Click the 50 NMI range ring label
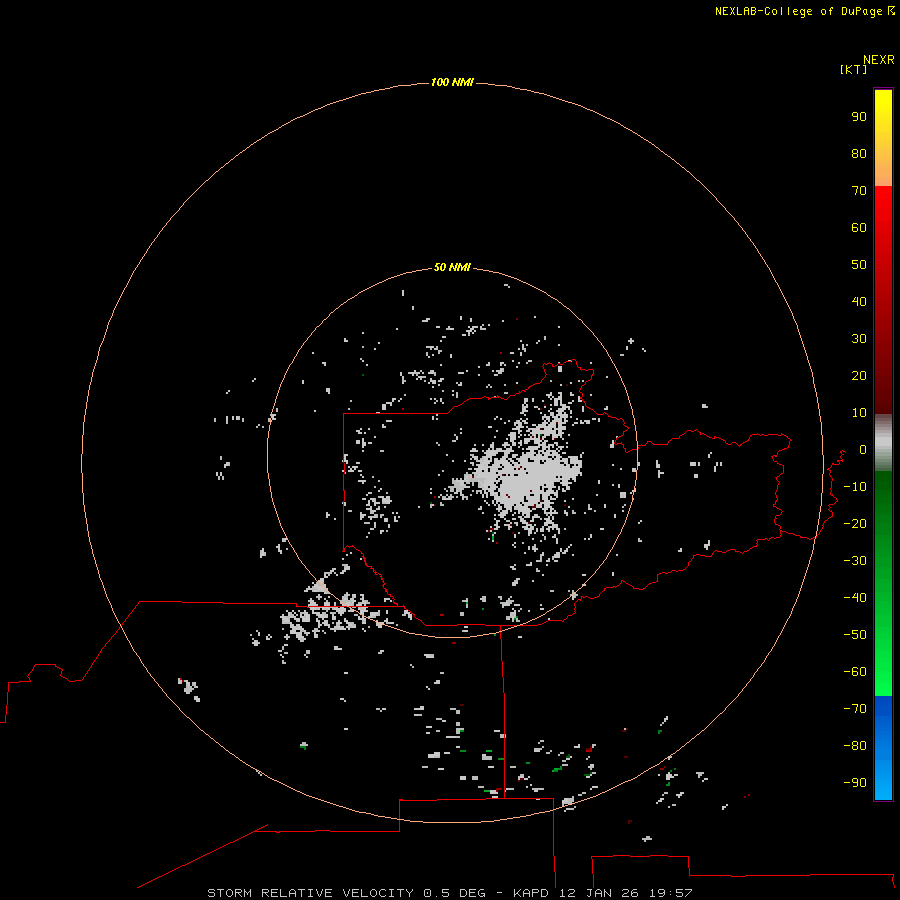Screen dimensions: 900x900 click(452, 267)
